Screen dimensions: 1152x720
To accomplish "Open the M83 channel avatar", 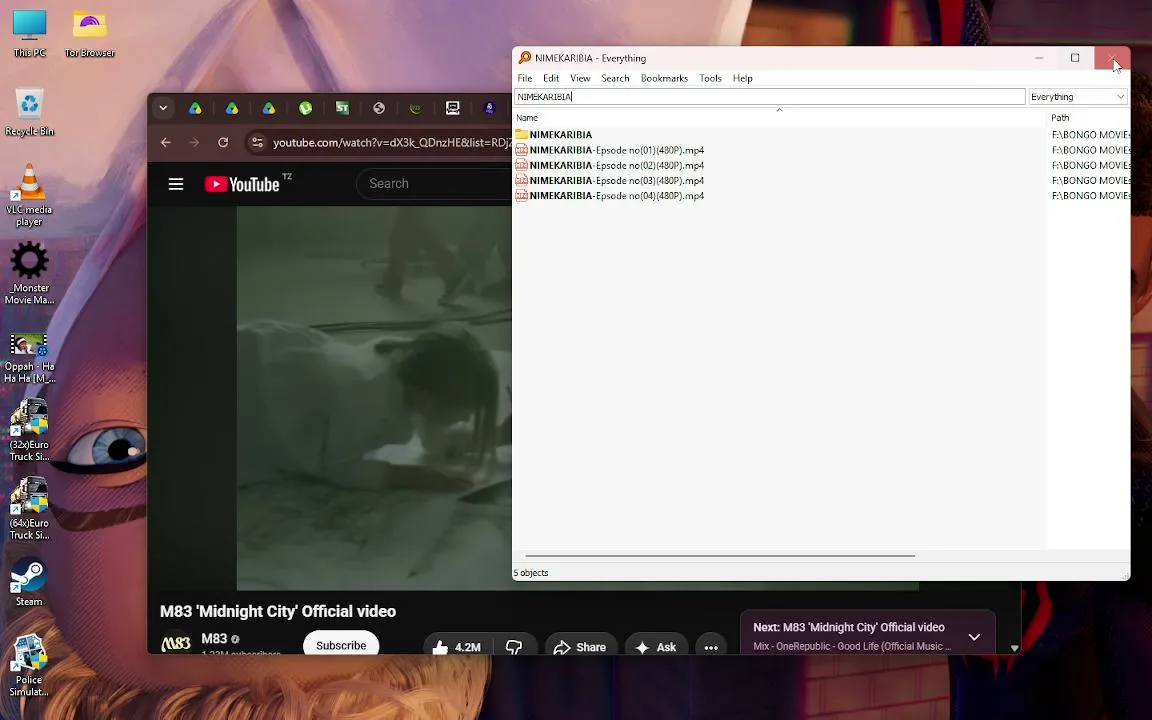I will (176, 644).
